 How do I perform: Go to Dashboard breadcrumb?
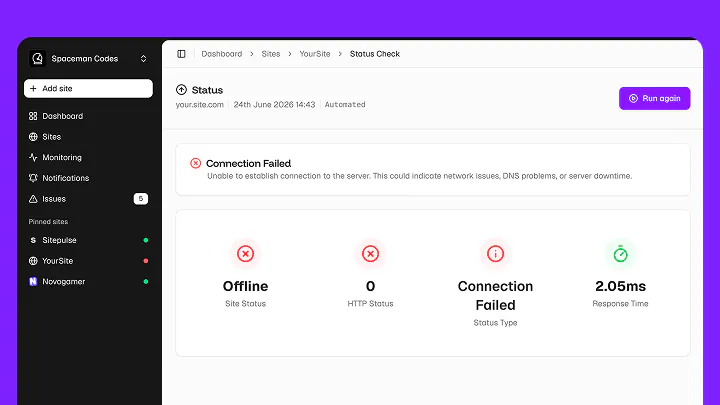[222, 54]
